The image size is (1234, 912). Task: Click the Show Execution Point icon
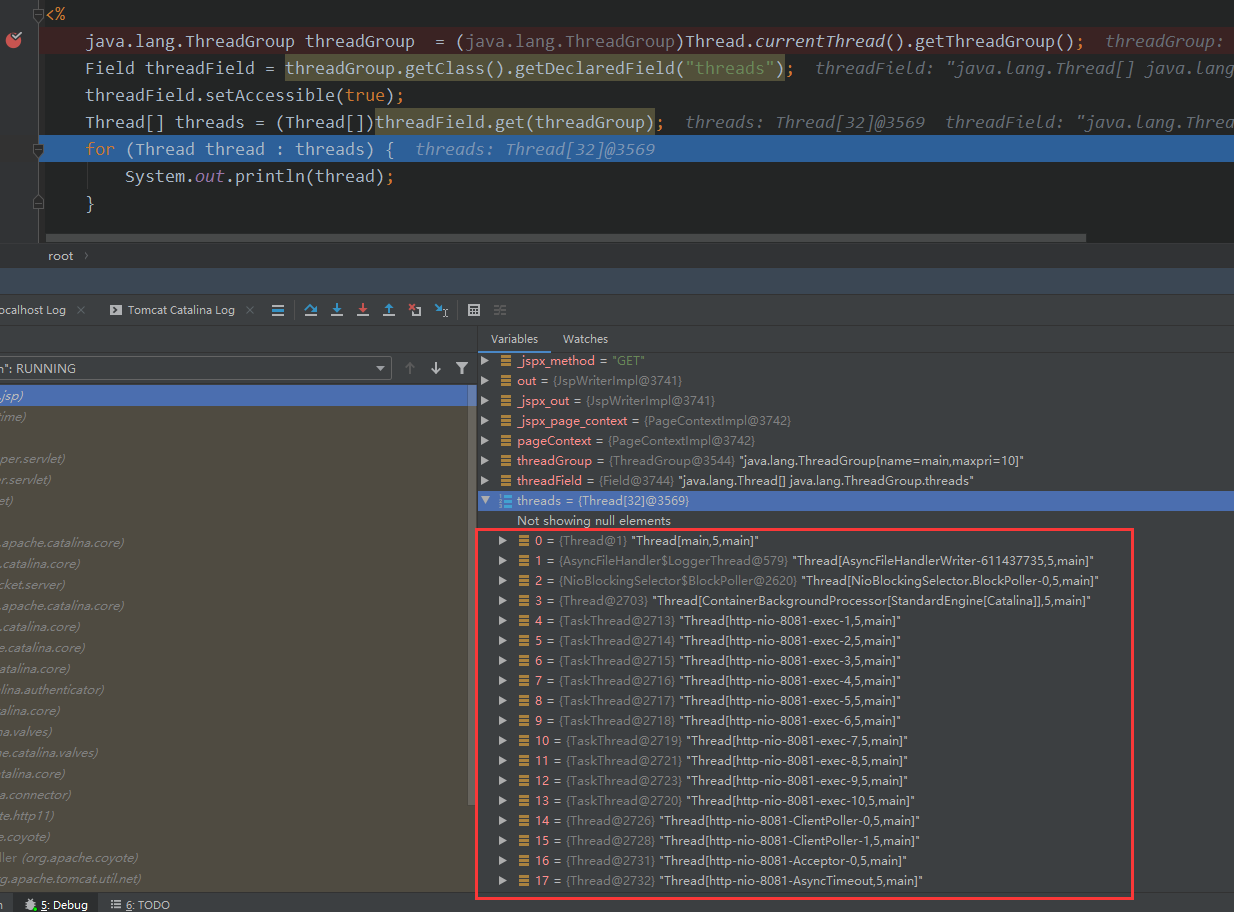tap(278, 310)
